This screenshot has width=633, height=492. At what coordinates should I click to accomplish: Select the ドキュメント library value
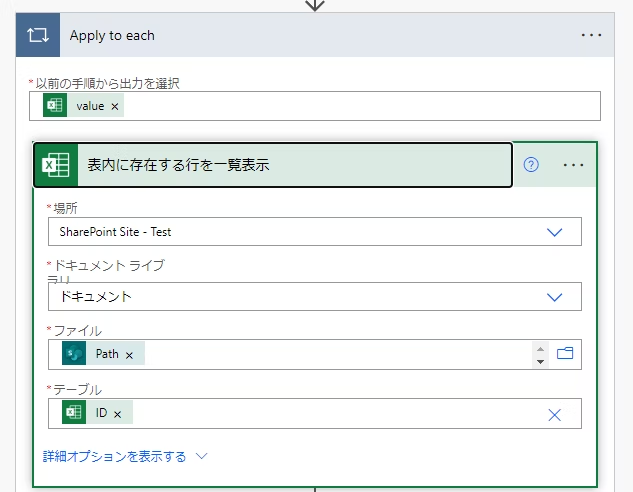[96, 297]
